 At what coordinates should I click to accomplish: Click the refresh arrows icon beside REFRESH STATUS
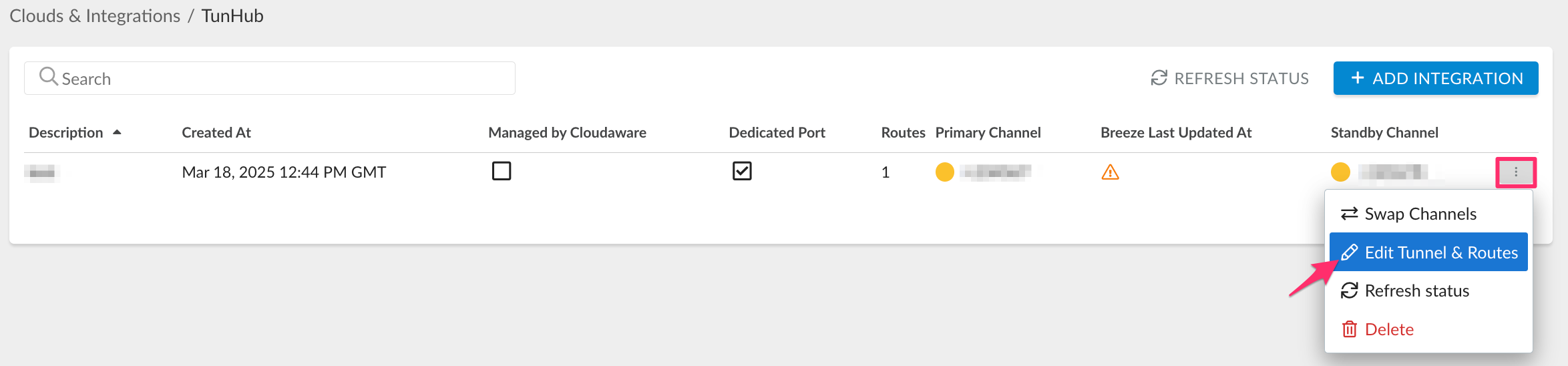pyautogui.click(x=1159, y=78)
